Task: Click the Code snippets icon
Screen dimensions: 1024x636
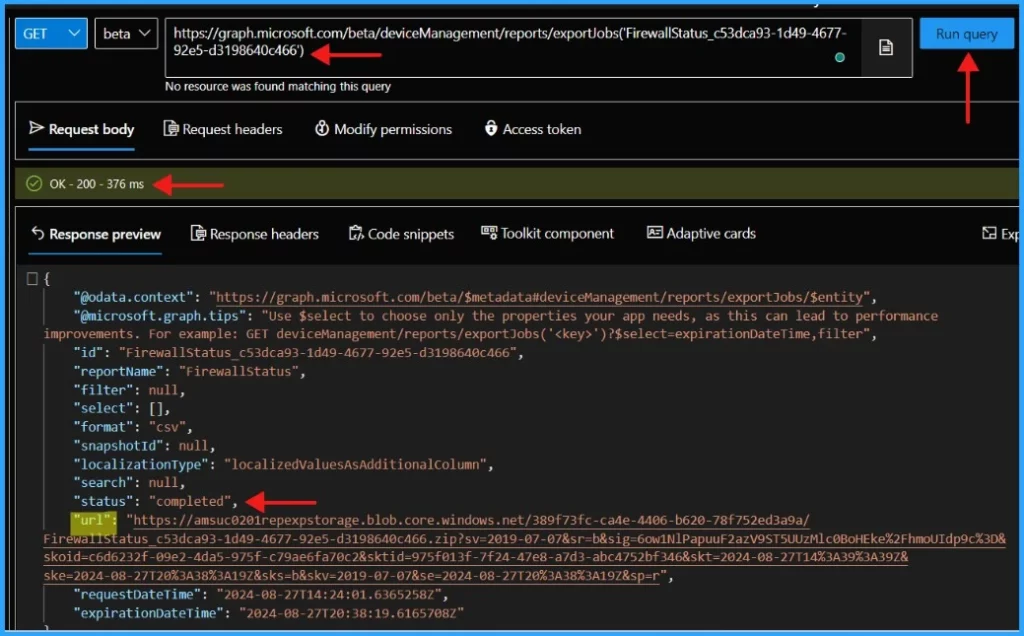Action: (356, 233)
